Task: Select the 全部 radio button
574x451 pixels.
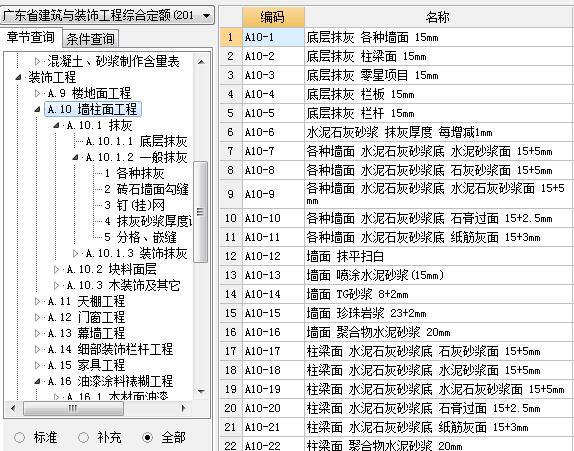Action: tap(148, 437)
